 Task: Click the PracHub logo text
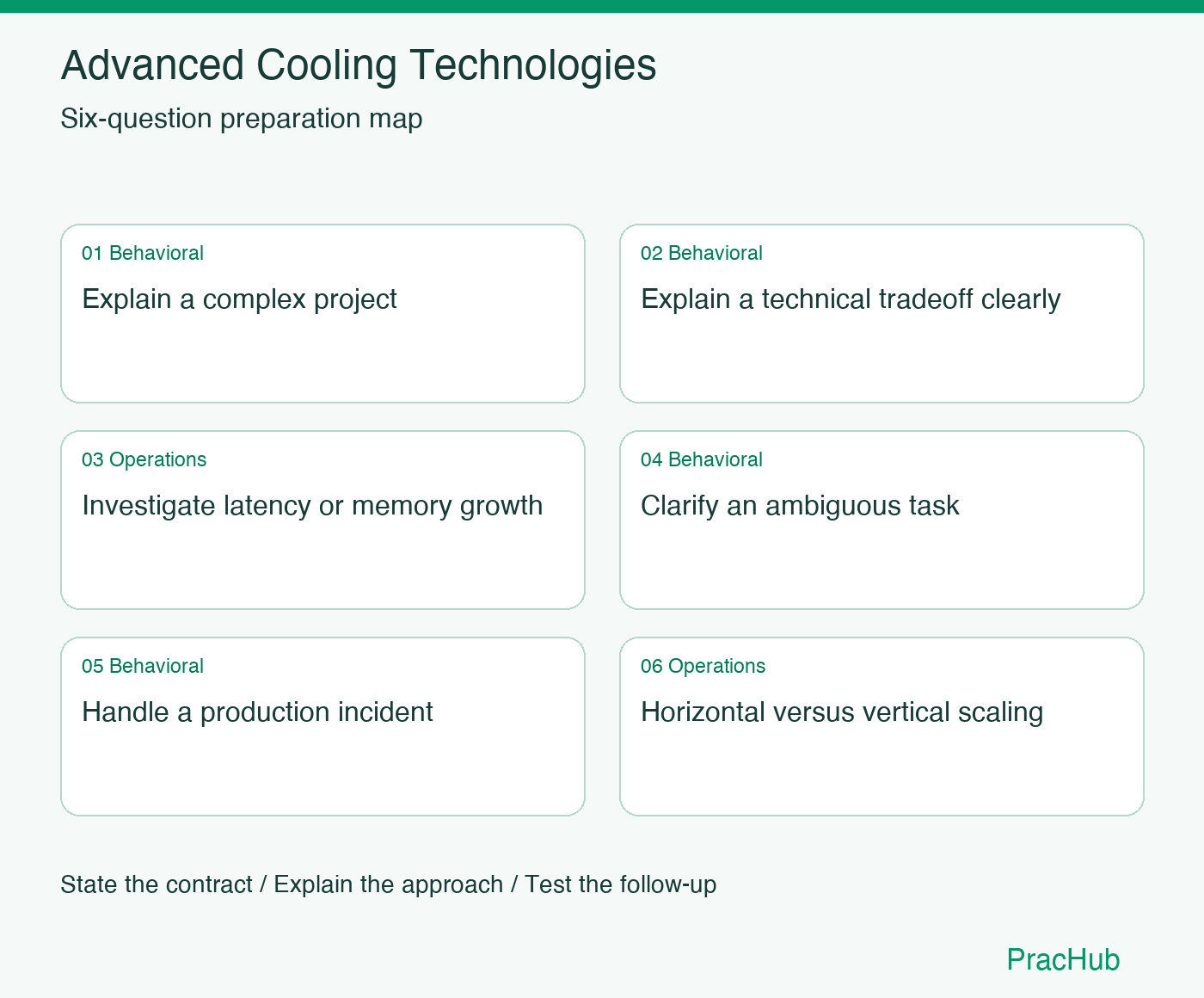1063,959
